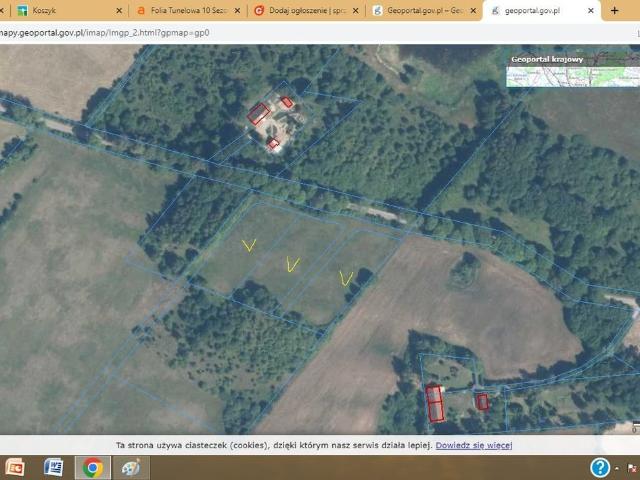
Task: Open Microsoft Word from the taskbar
Action: (53, 467)
